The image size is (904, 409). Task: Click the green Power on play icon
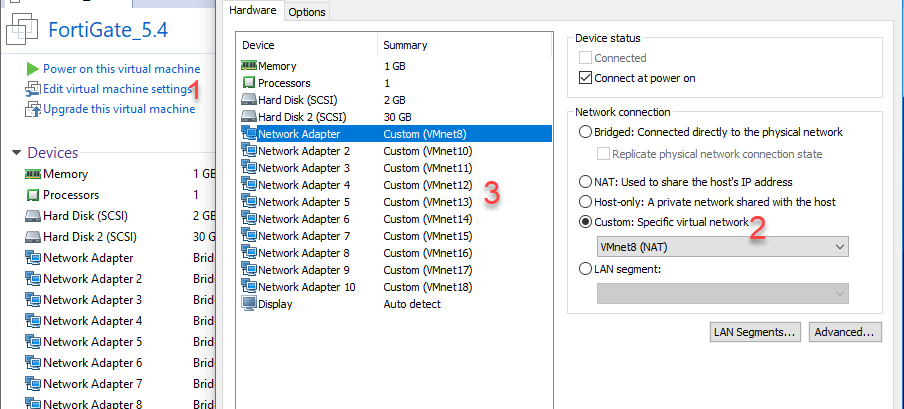click(32, 69)
